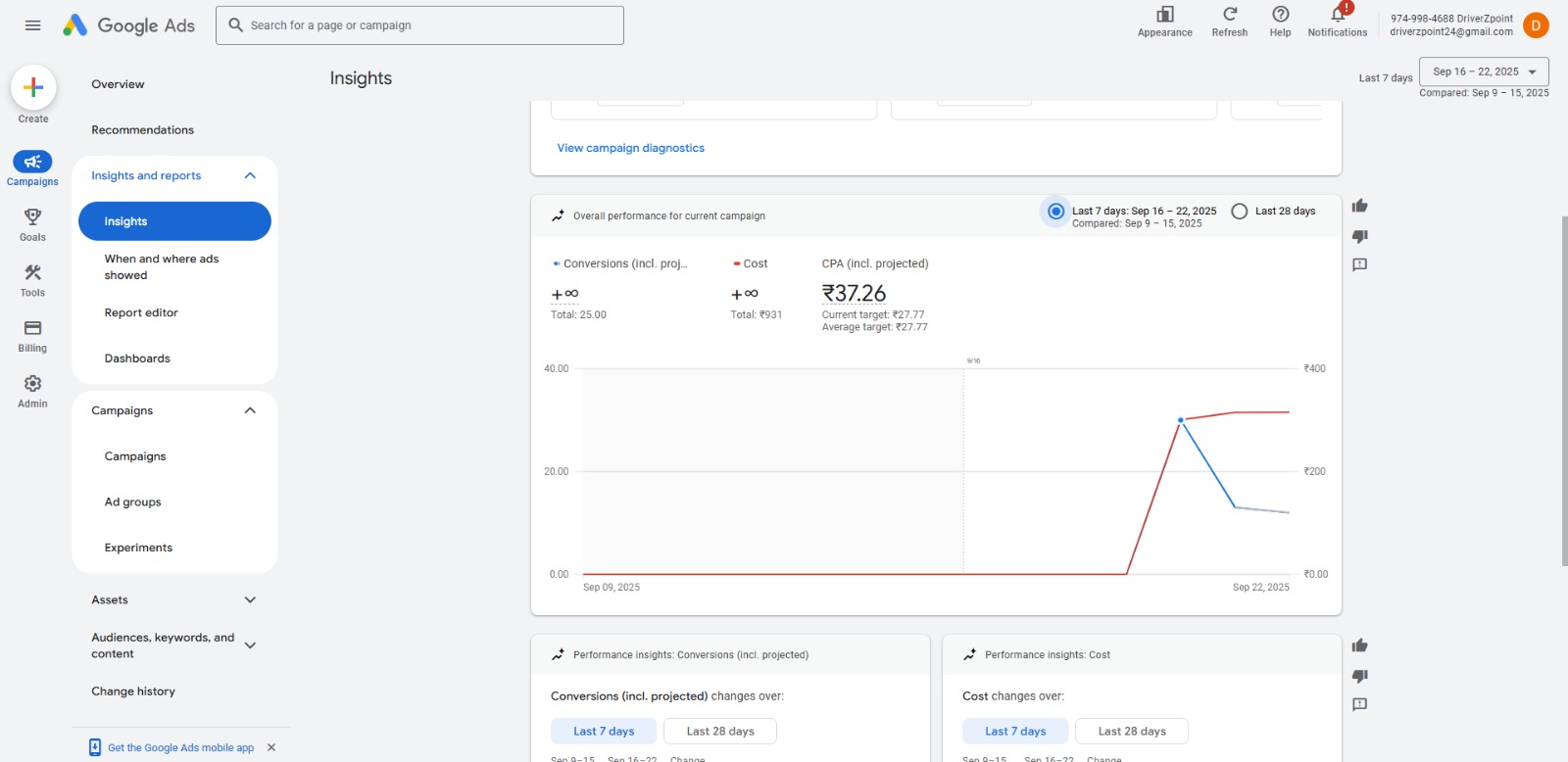Screen dimensions: 1568x762
Task: Select the Last 7 days radio button
Action: [1055, 212]
